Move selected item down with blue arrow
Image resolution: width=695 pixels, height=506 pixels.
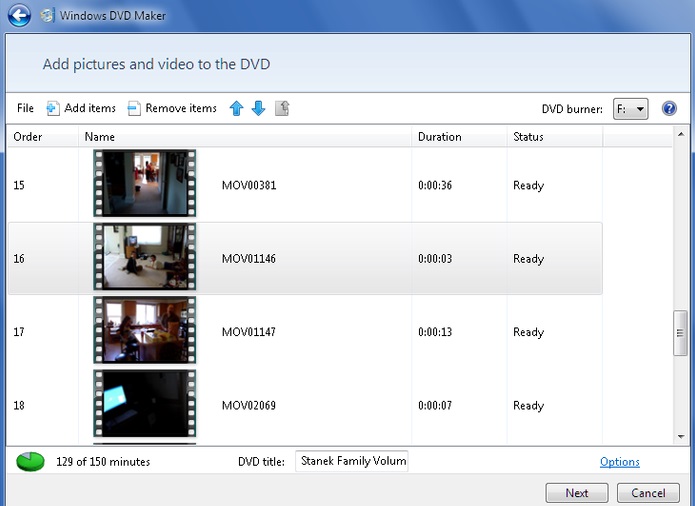pos(258,108)
